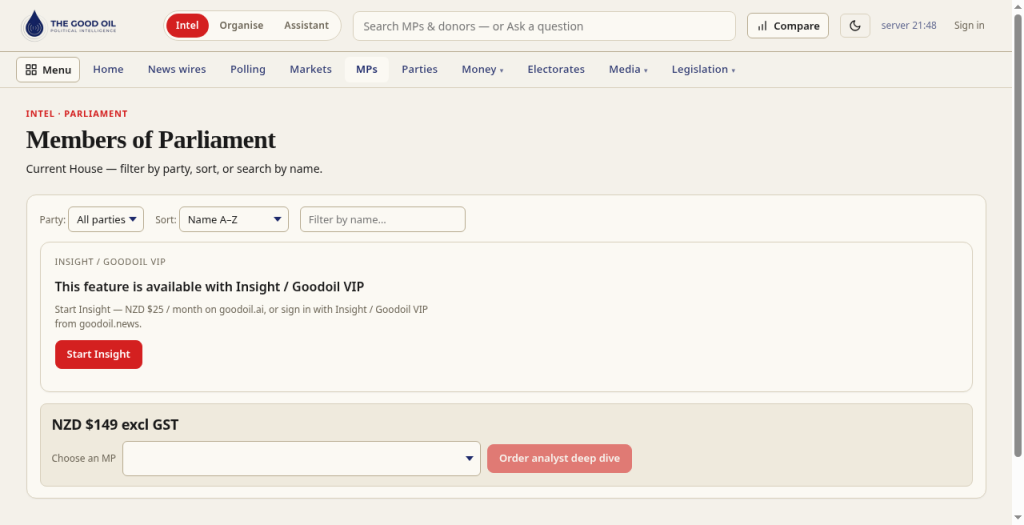The width and height of the screenshot is (1024, 525).
Task: Open the Choose an MP dropdown
Action: tap(301, 458)
